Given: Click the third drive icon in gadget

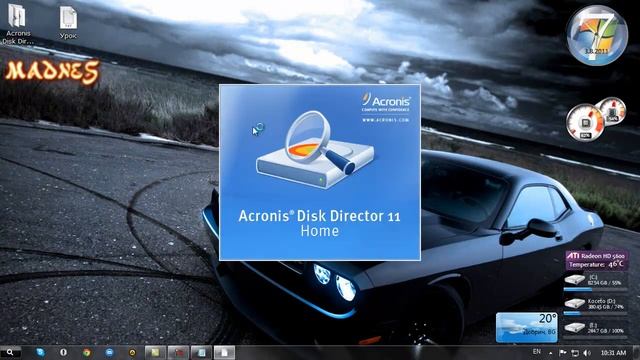Looking at the screenshot, I should (x=575, y=328).
